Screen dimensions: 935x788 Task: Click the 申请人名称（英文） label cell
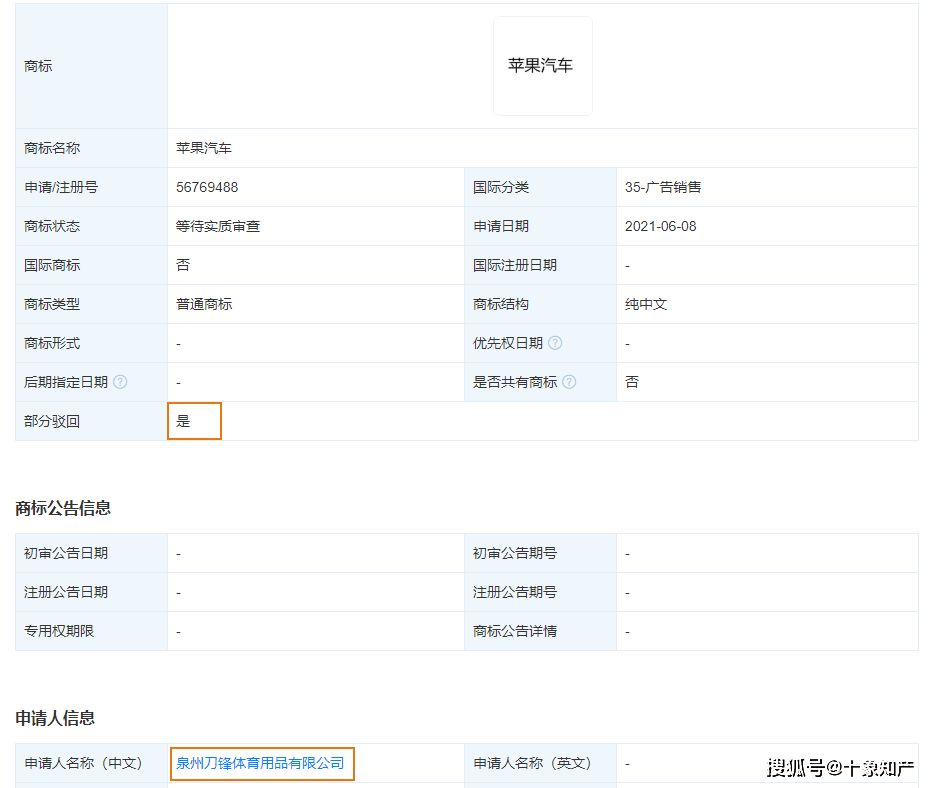pyautogui.click(x=540, y=763)
